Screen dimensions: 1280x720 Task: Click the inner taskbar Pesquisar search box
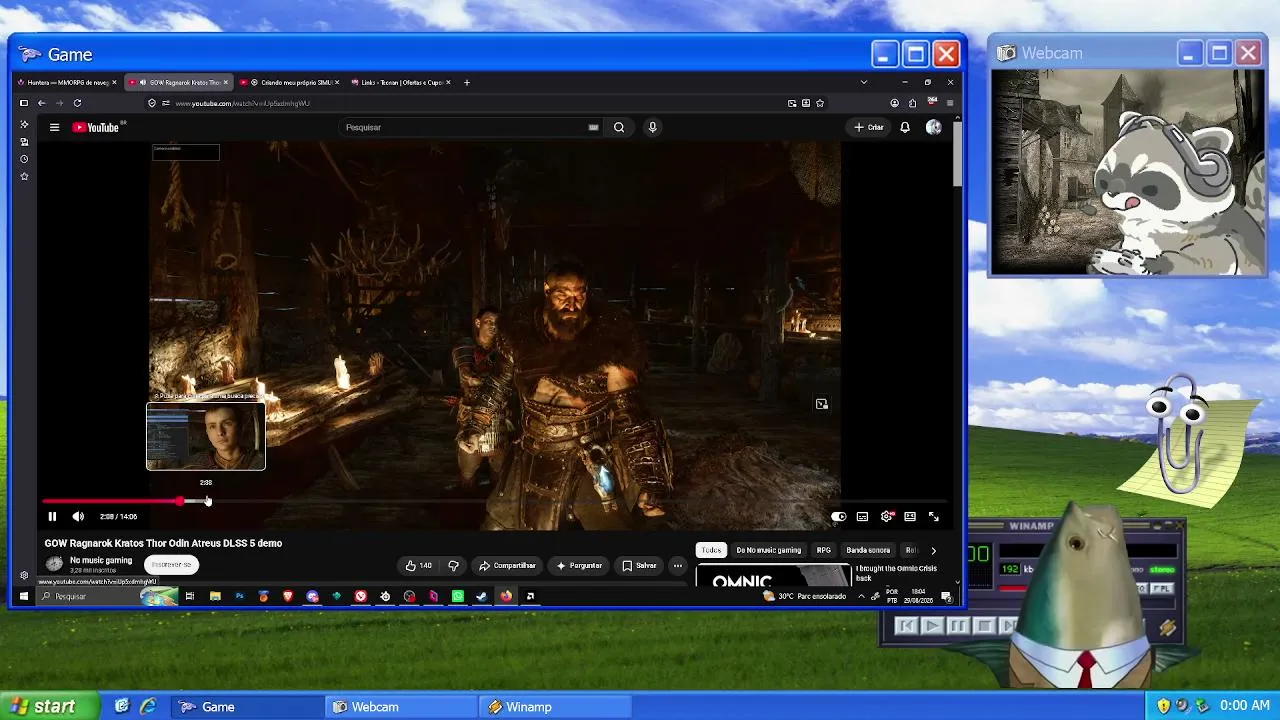point(108,596)
